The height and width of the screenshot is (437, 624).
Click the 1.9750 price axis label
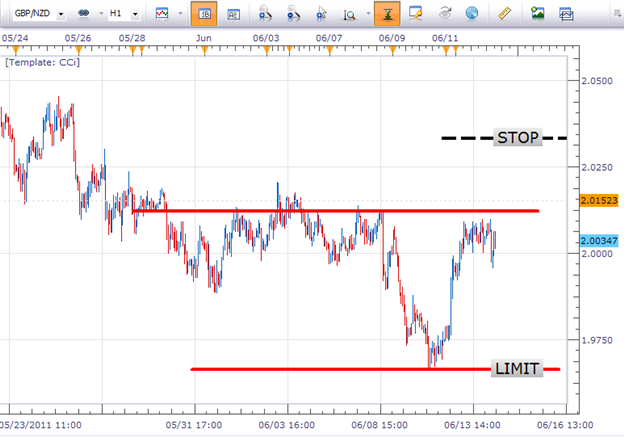point(597,340)
